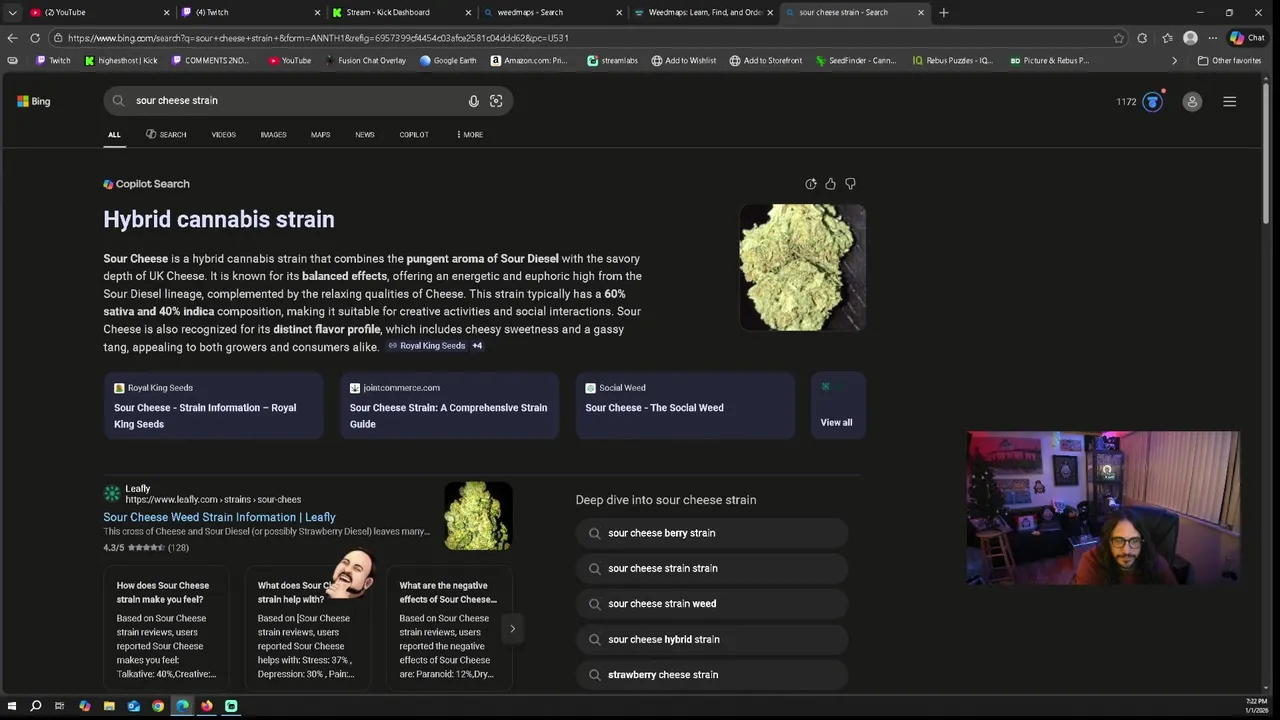Open the Other favorites folder
The image size is (1280, 720).
click(x=1229, y=60)
